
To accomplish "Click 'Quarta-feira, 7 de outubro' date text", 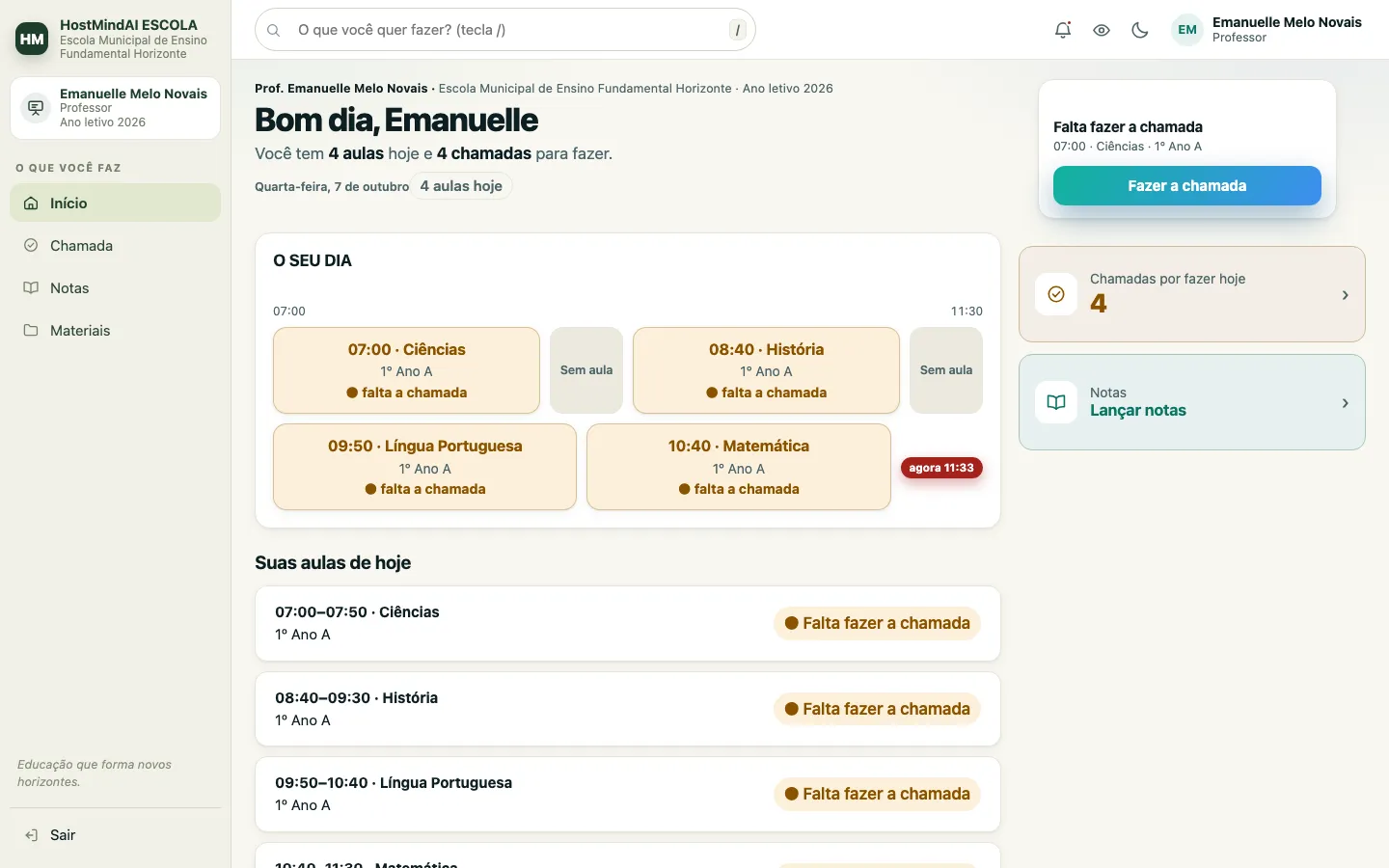I will pyautogui.click(x=332, y=187).
